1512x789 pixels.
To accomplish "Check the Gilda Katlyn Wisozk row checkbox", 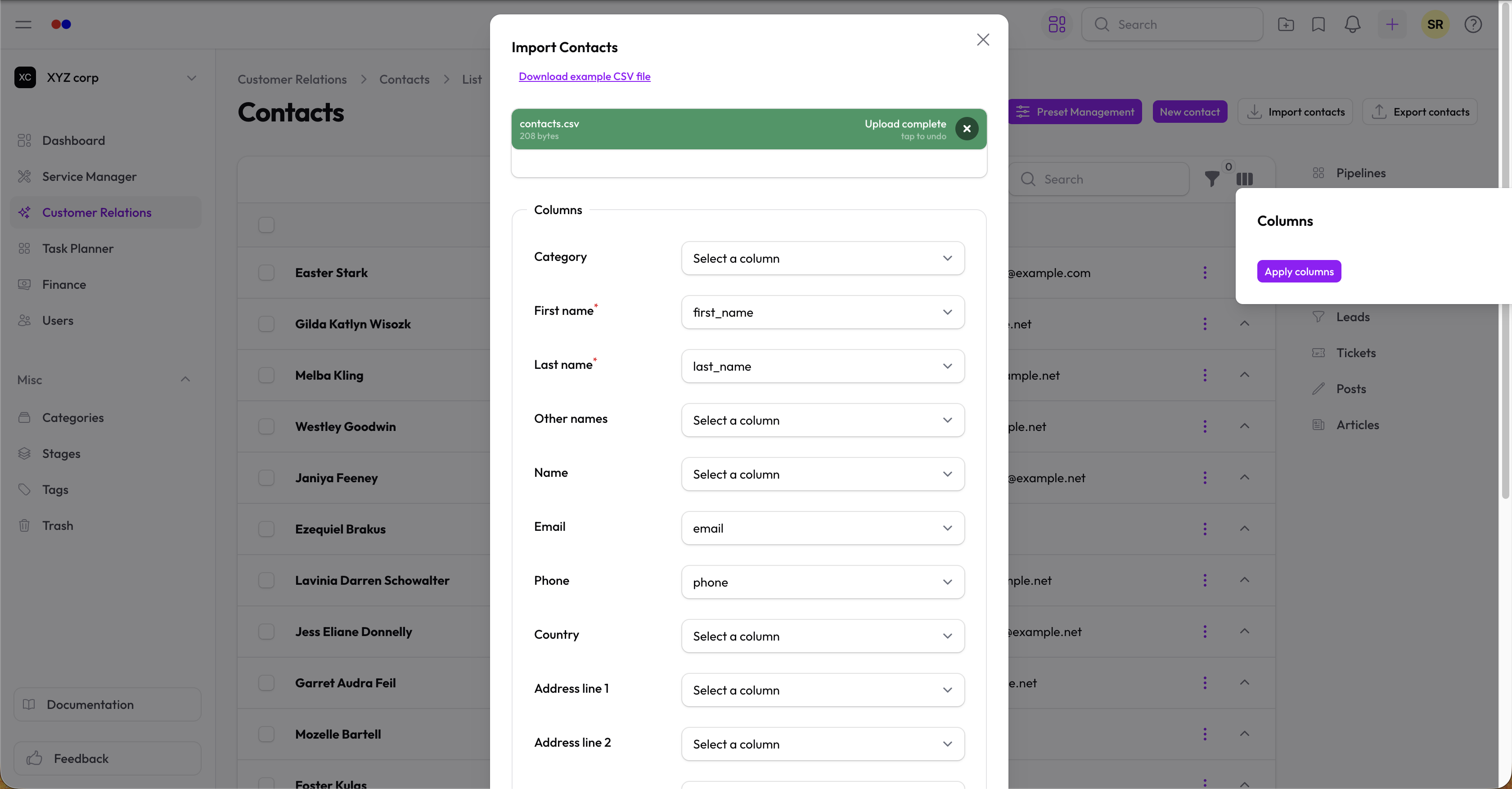I will (x=266, y=324).
